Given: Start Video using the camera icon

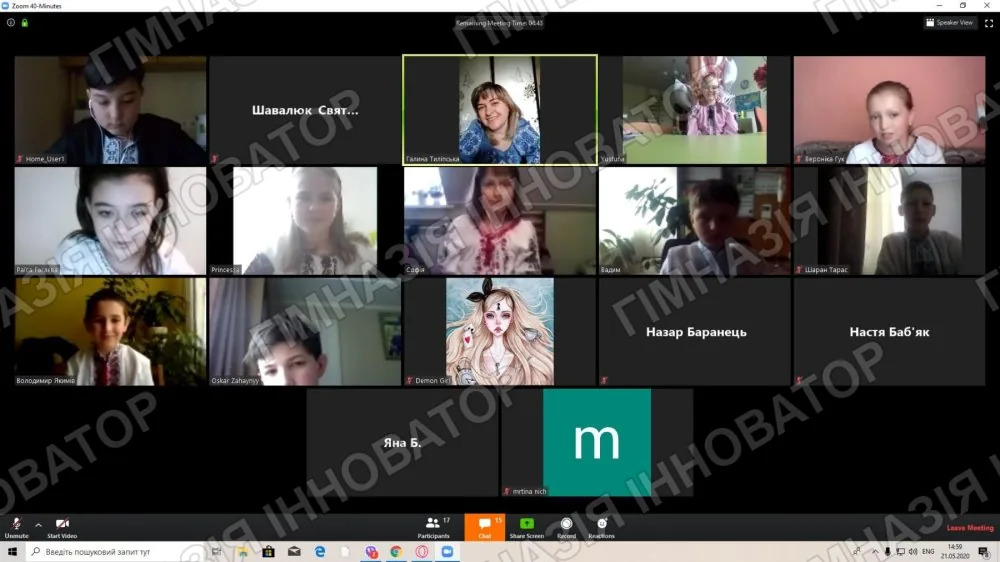Looking at the screenshot, I should tap(62, 528).
